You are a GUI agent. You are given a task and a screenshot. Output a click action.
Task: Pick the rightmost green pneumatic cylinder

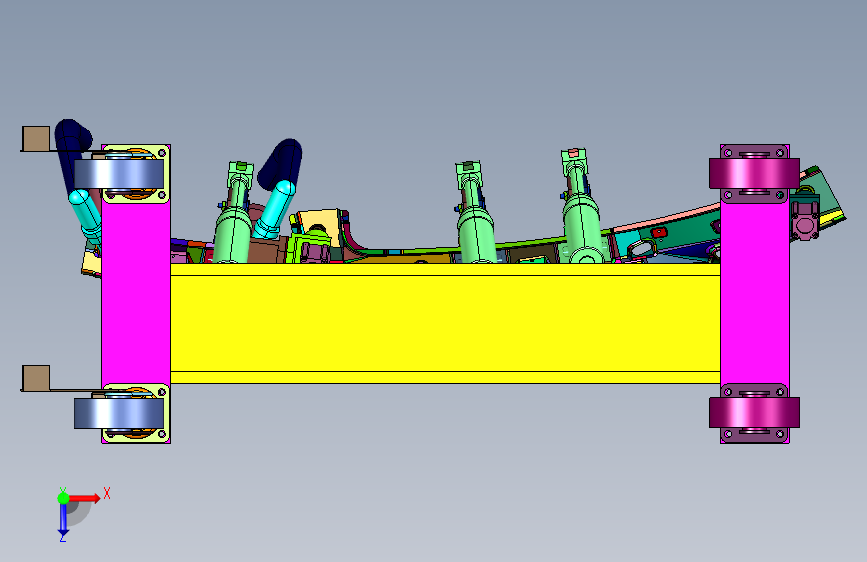[582, 206]
